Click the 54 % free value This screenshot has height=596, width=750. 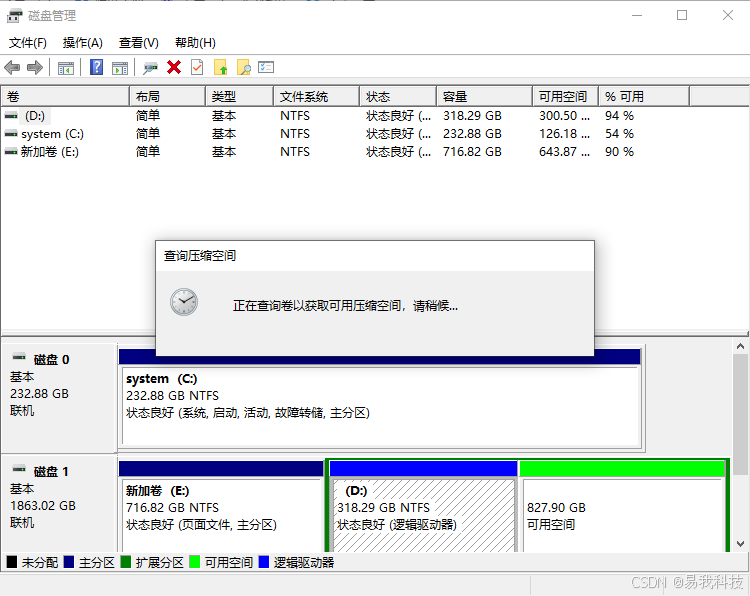click(x=619, y=134)
